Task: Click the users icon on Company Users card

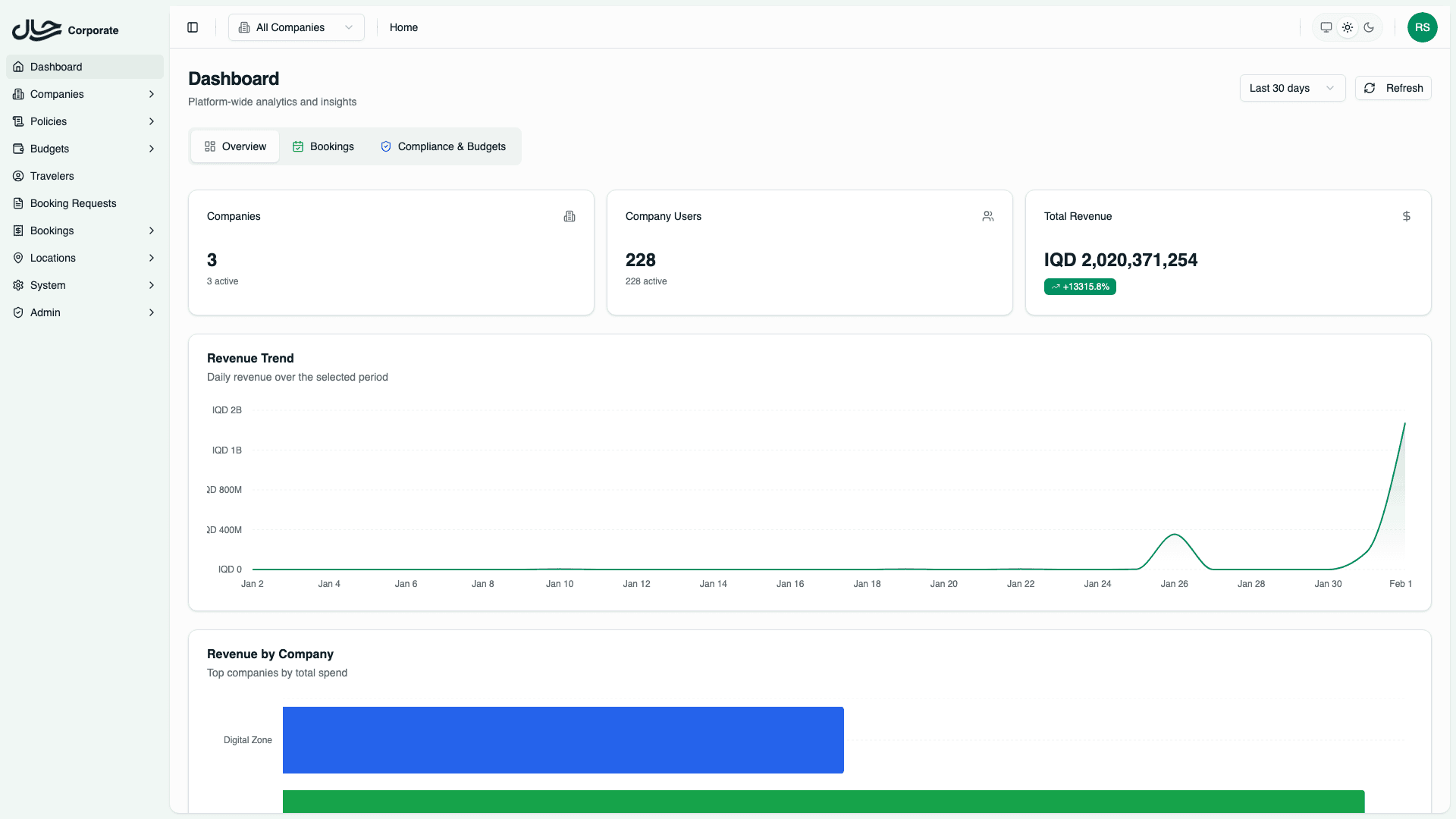Action: (987, 216)
